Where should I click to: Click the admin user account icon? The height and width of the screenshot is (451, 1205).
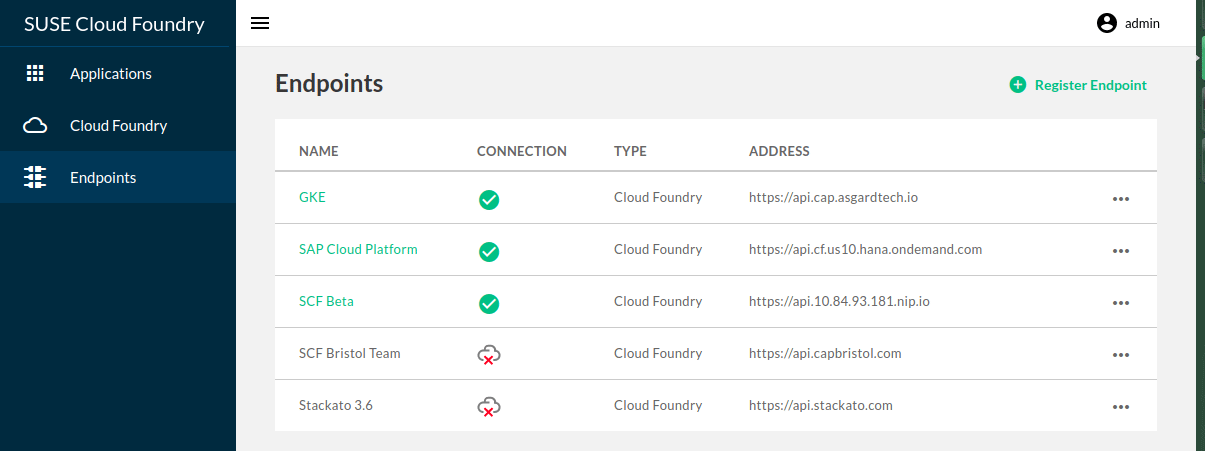click(x=1106, y=23)
